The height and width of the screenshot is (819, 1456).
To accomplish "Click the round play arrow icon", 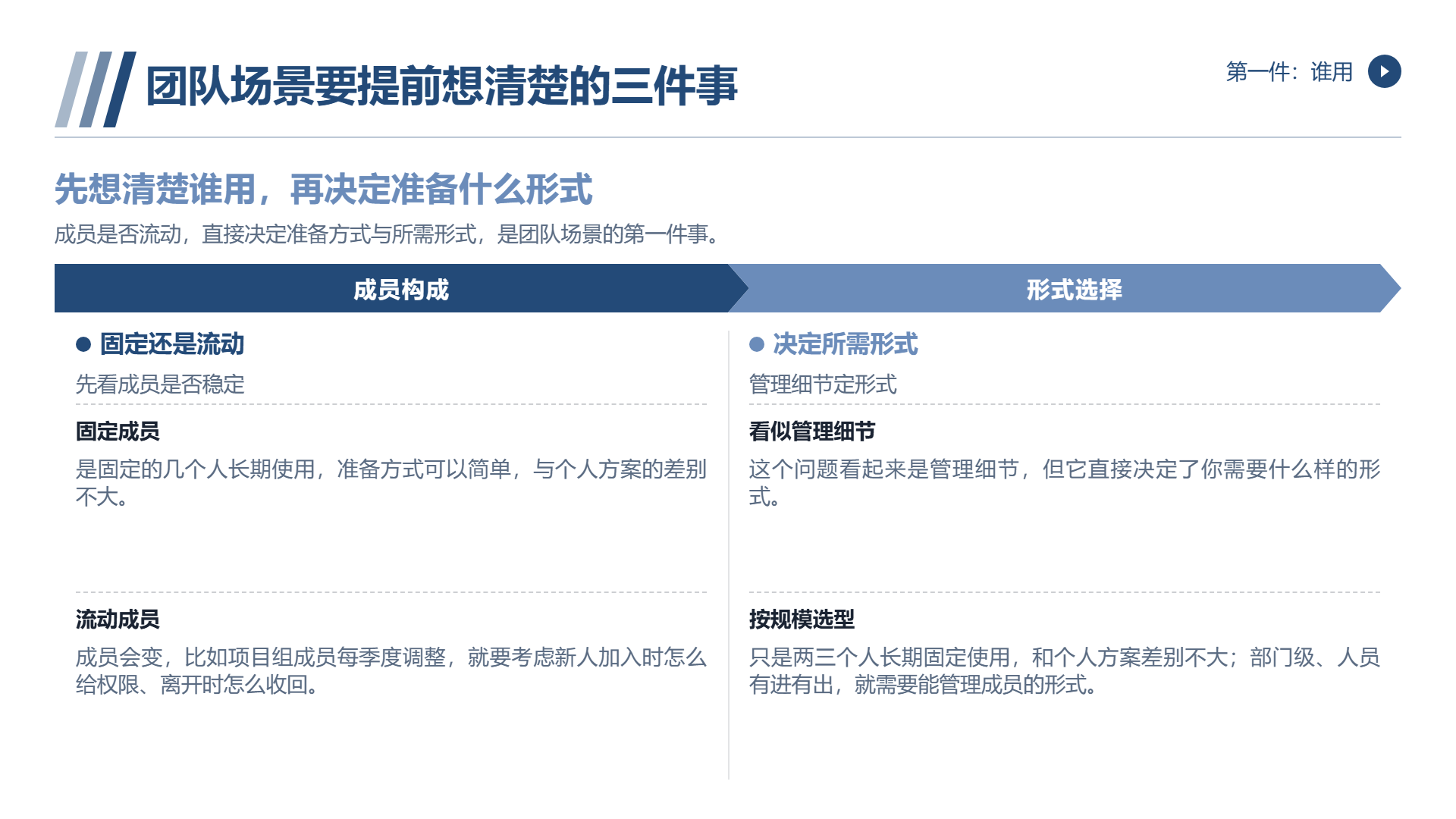I will pos(1384,71).
